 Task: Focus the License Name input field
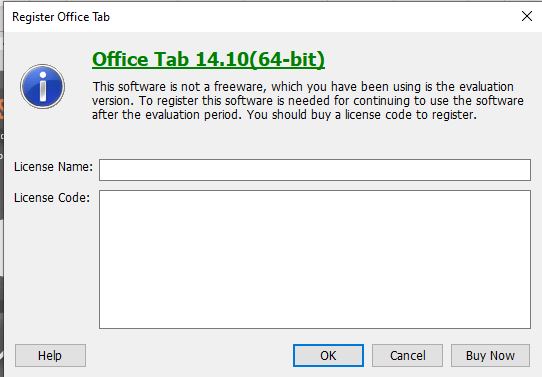coord(315,170)
